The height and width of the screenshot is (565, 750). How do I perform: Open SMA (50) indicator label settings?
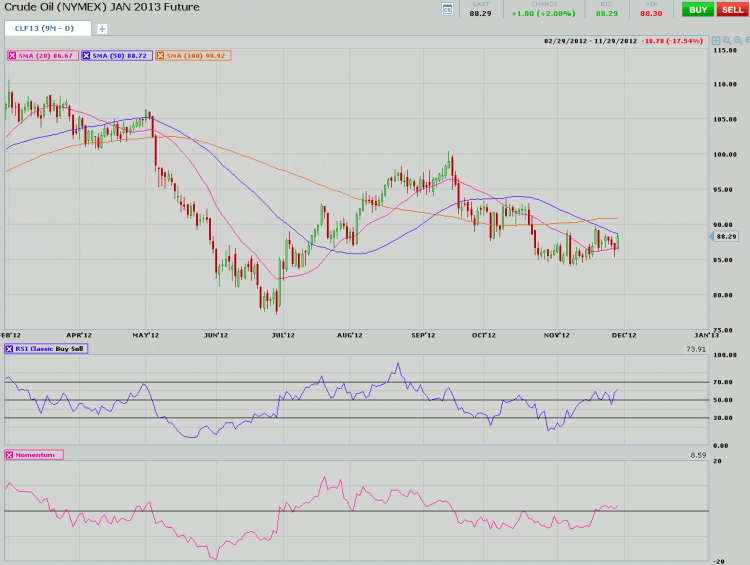pyautogui.click(x=120, y=56)
